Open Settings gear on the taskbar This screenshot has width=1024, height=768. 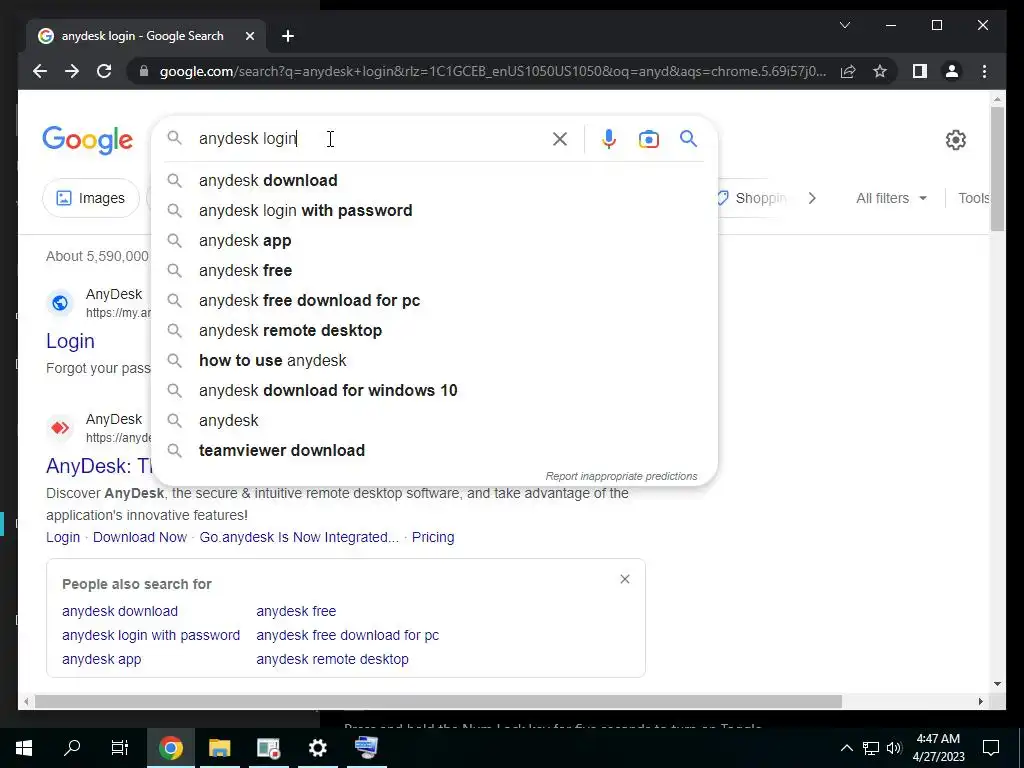point(317,748)
